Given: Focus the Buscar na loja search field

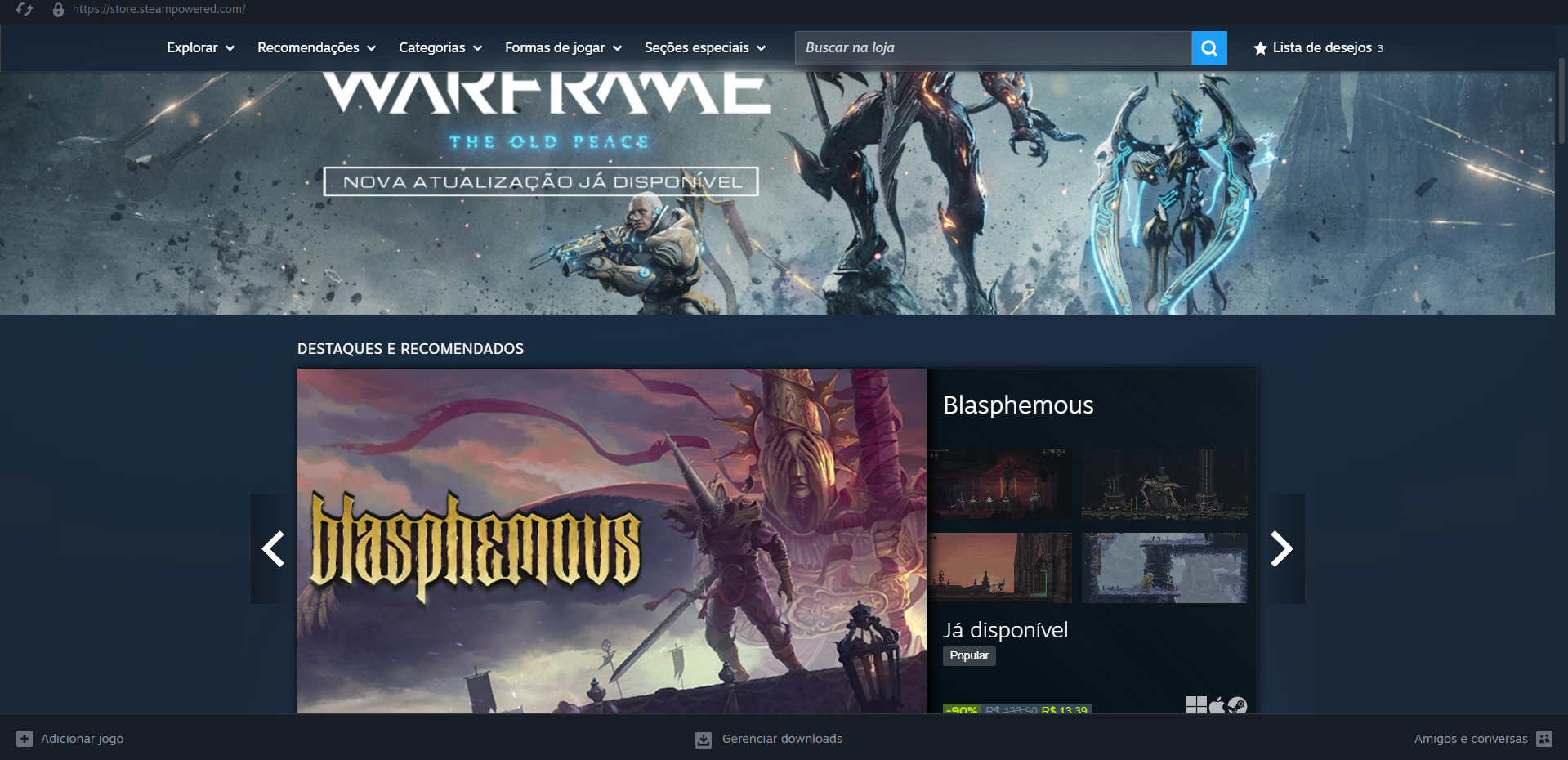Looking at the screenshot, I should [994, 48].
